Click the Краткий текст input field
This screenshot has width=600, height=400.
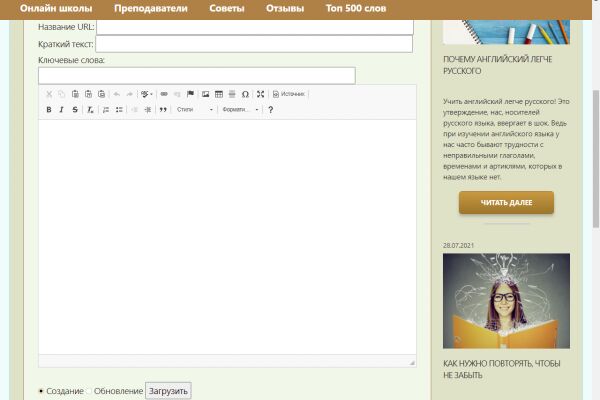254,44
